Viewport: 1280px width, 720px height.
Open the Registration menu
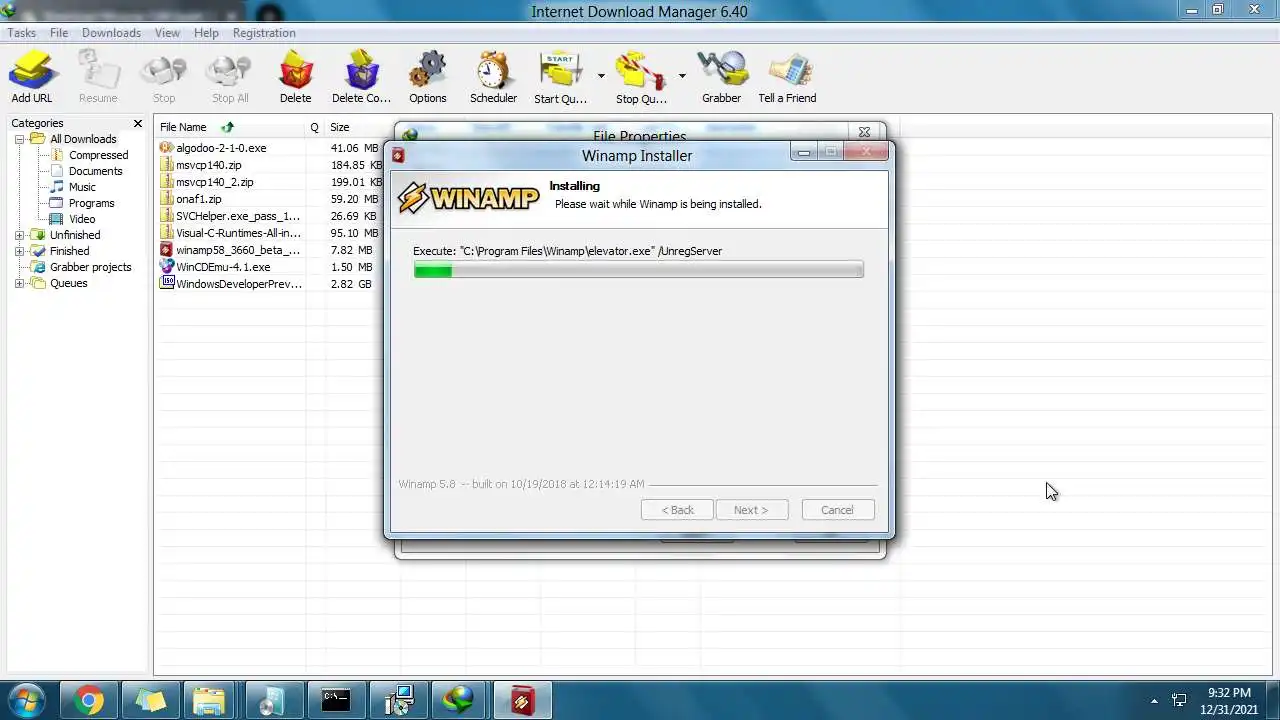pyautogui.click(x=264, y=33)
